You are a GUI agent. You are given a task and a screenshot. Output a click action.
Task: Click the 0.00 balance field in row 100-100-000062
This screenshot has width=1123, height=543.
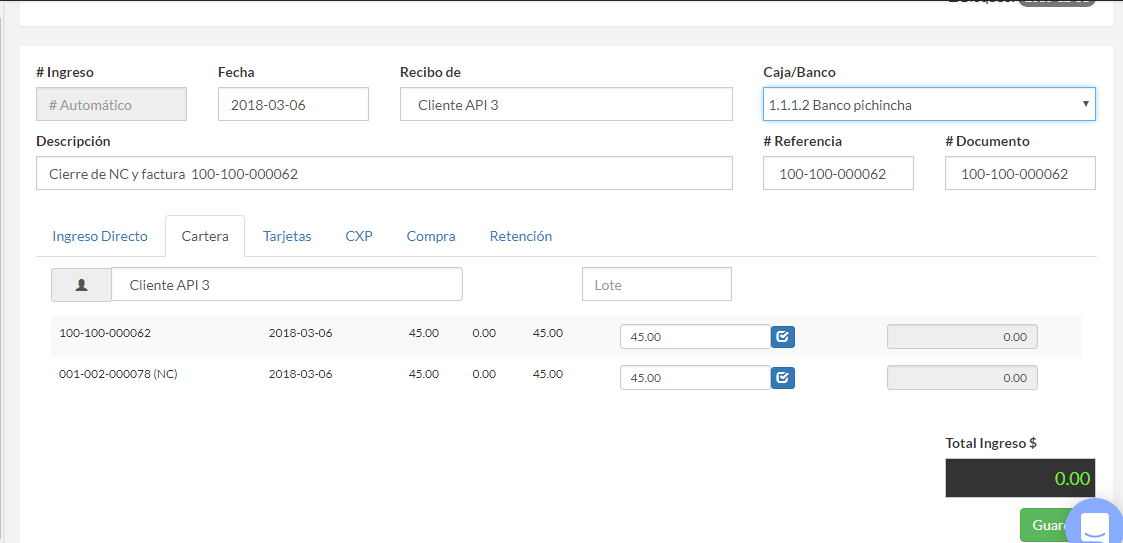(x=963, y=337)
